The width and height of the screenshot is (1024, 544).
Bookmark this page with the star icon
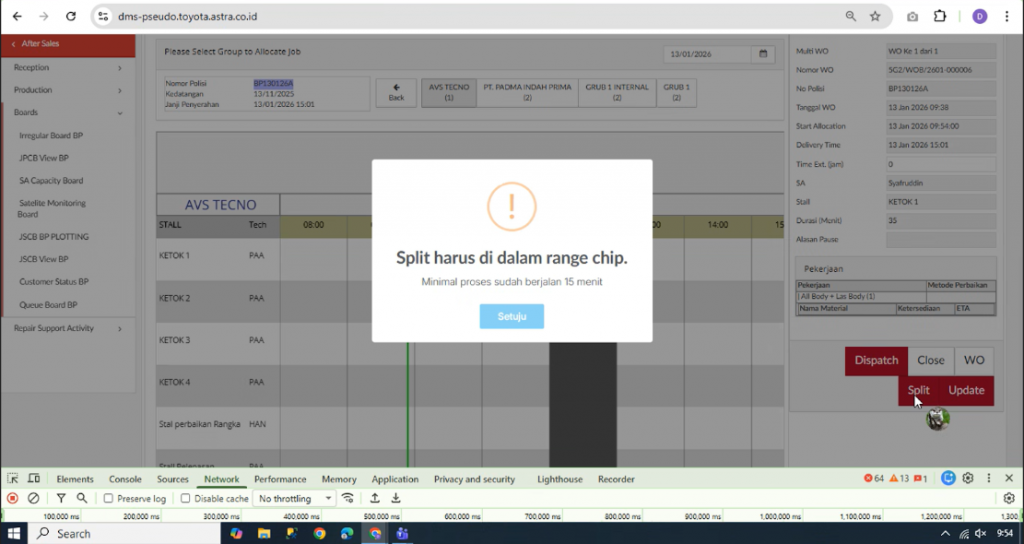pyautogui.click(x=875, y=16)
